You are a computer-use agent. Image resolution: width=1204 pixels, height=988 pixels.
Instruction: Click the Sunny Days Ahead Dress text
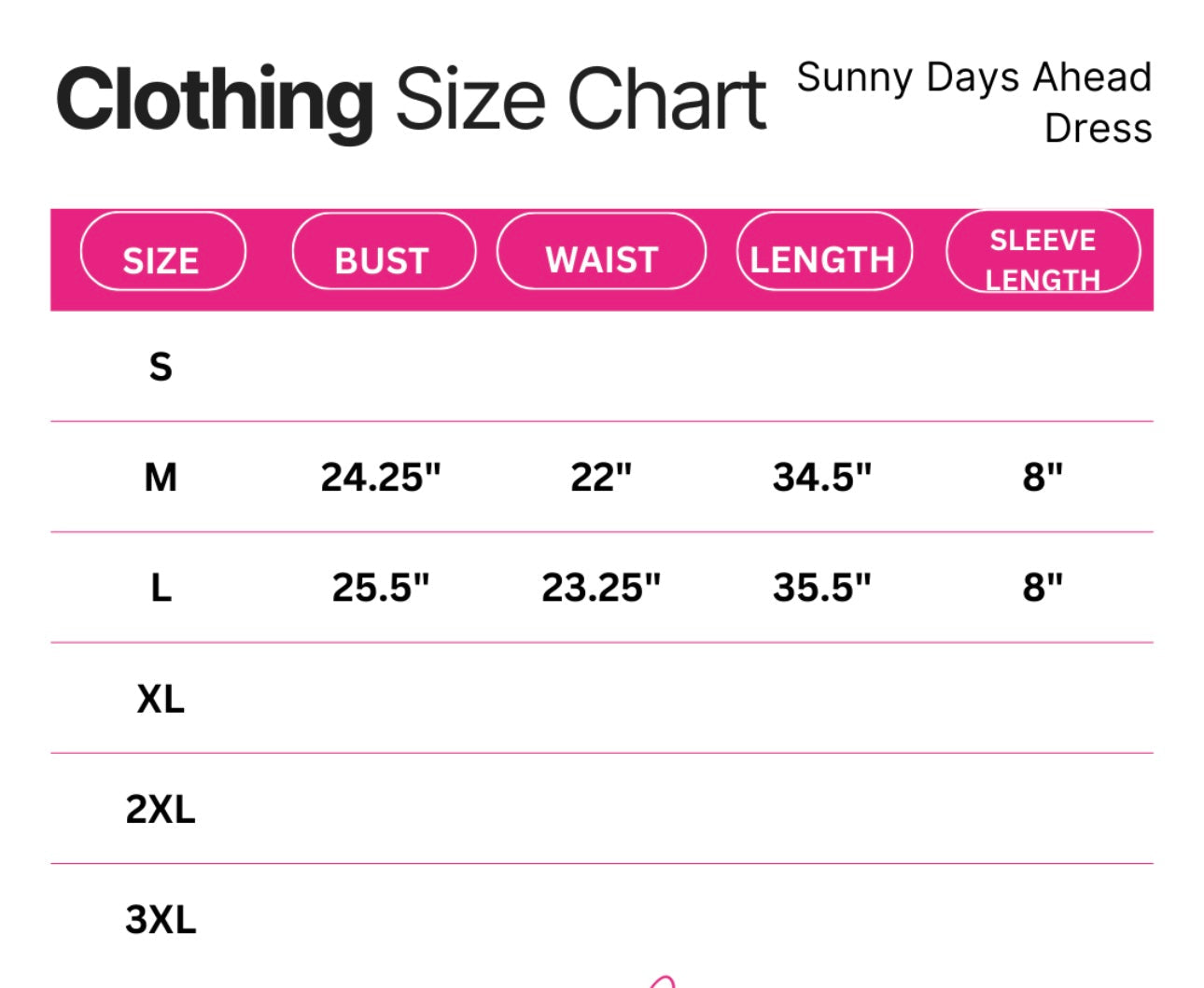click(x=975, y=103)
